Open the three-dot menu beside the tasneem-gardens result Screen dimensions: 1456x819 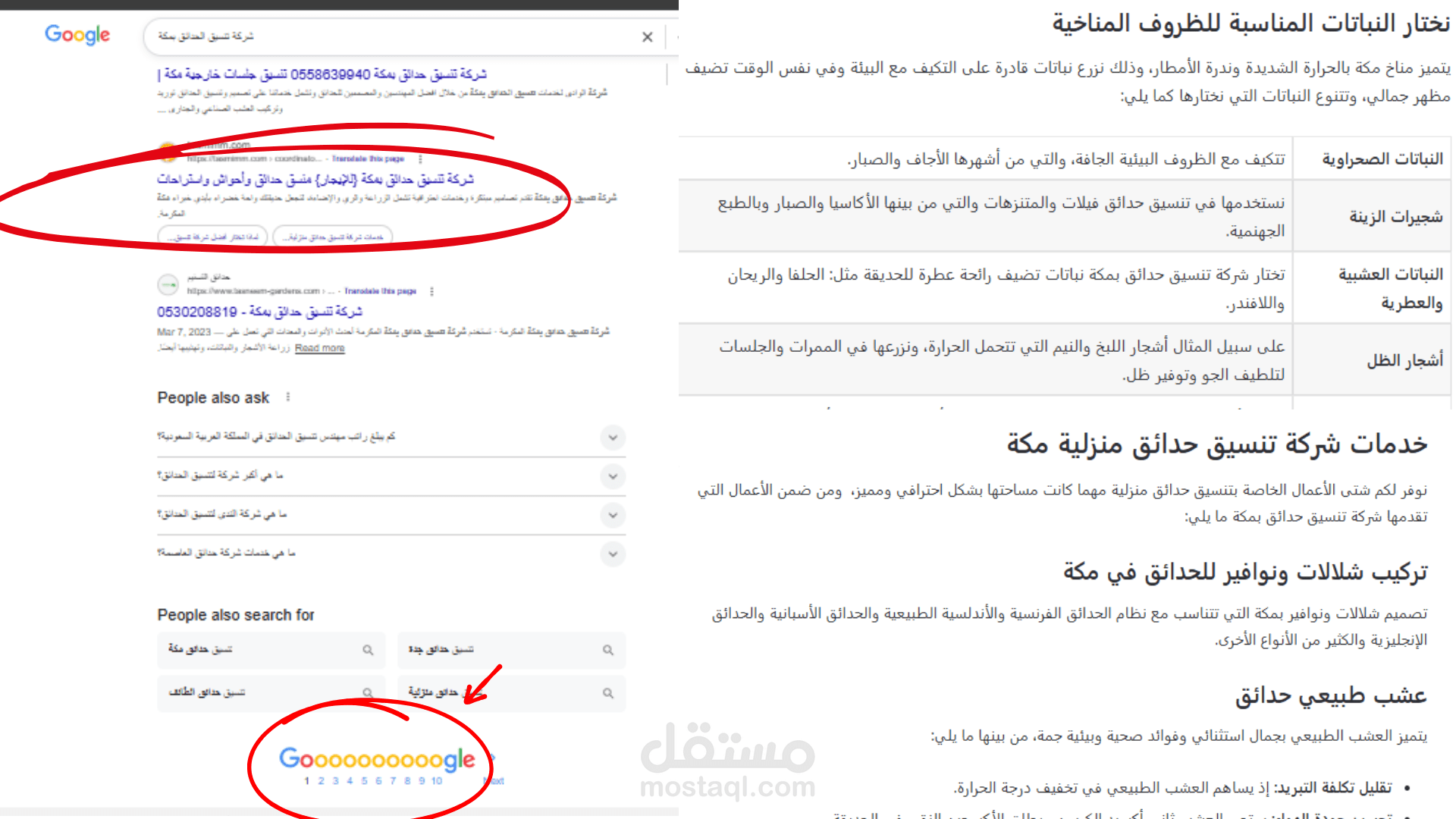[x=431, y=291]
